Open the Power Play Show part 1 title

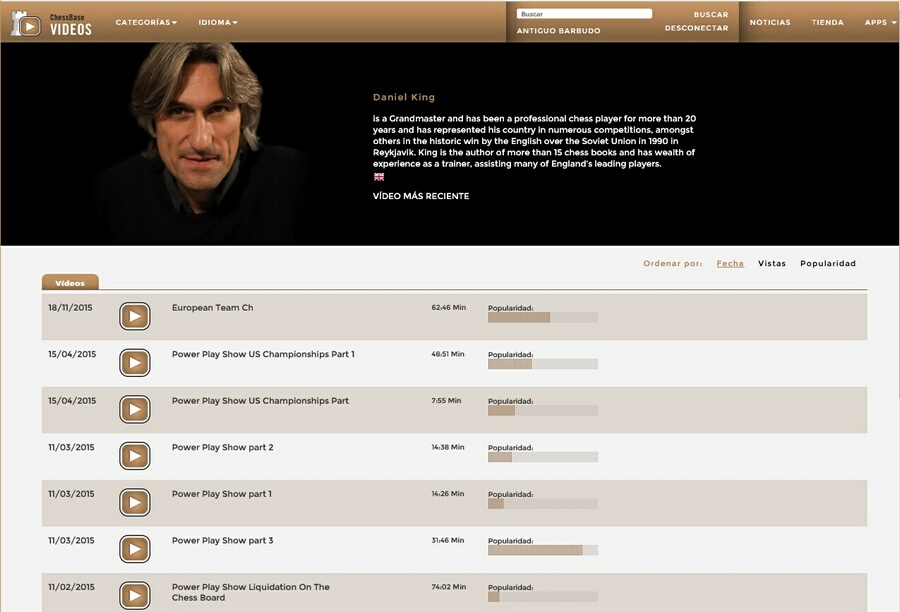pyautogui.click(x=222, y=494)
